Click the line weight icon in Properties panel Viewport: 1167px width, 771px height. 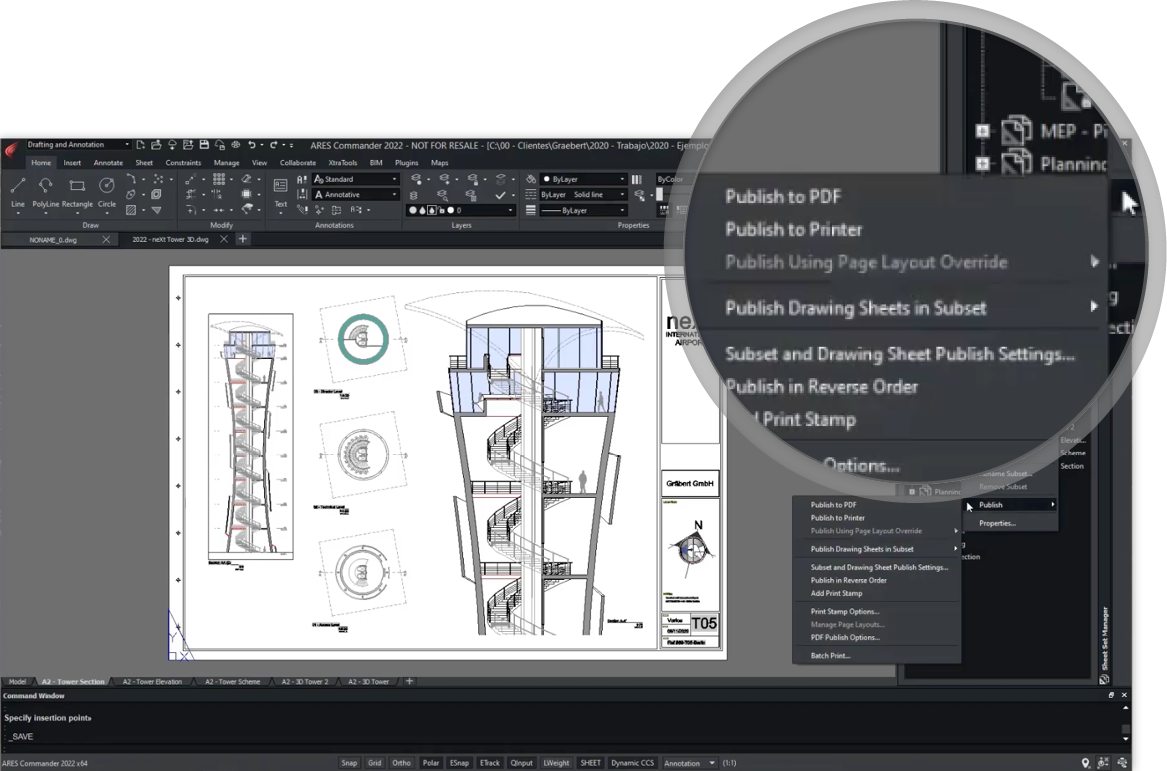531,211
